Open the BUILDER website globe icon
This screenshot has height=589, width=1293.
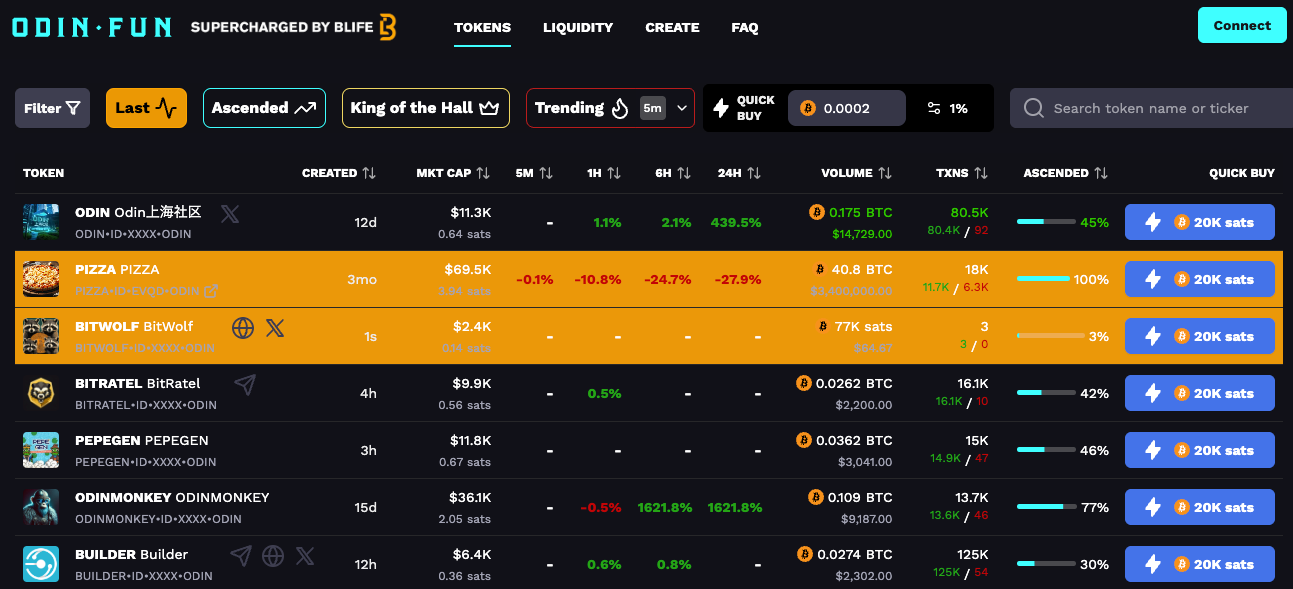point(273,555)
